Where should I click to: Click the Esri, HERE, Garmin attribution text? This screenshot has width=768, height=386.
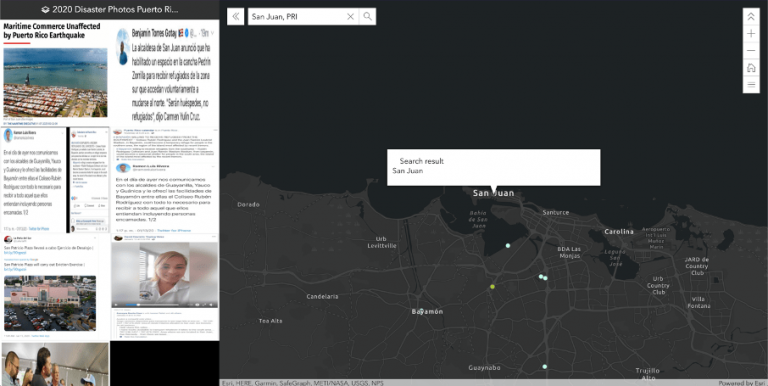coord(302,383)
